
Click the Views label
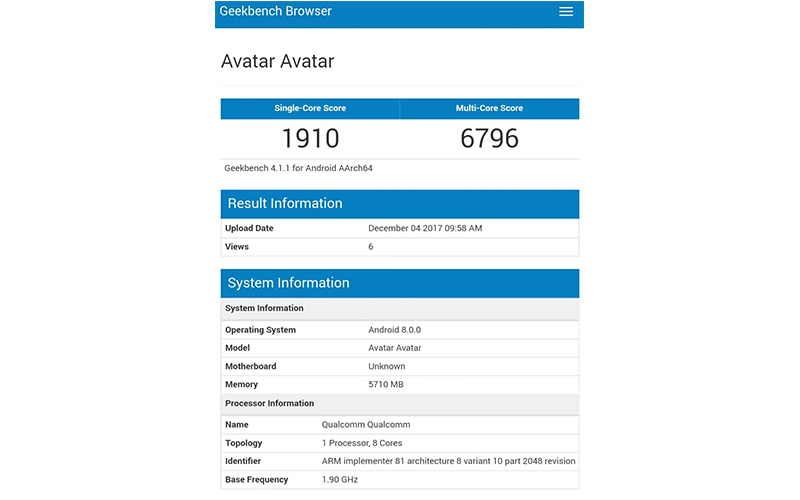click(237, 246)
